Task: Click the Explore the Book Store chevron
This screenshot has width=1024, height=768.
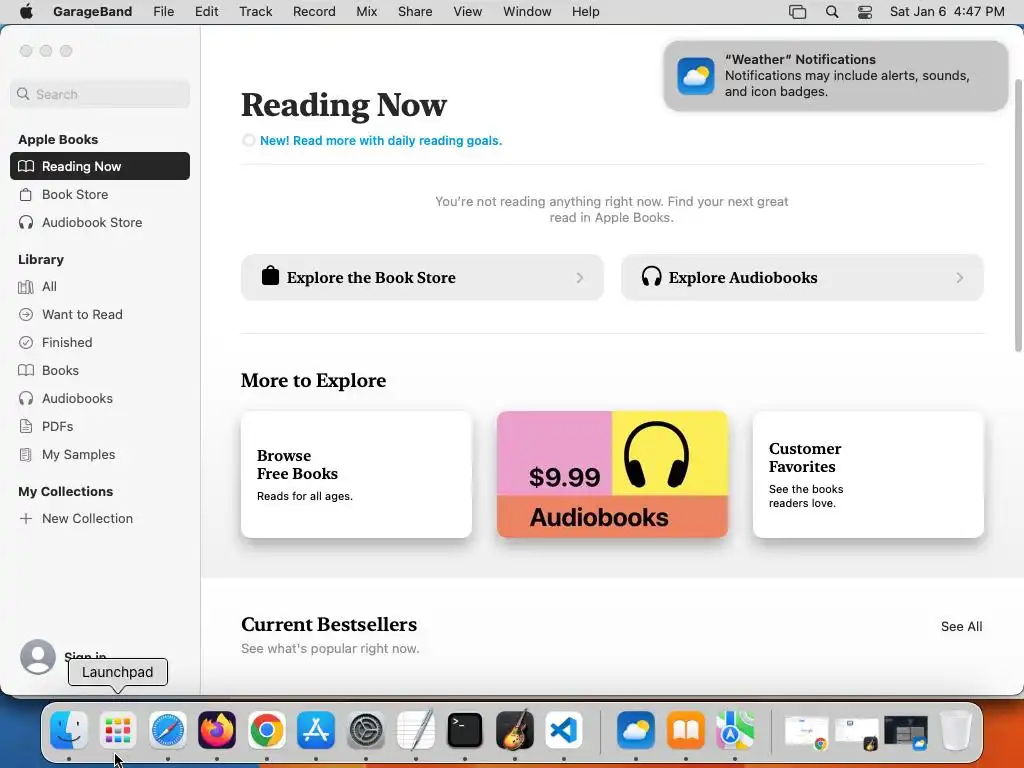Action: click(x=580, y=278)
